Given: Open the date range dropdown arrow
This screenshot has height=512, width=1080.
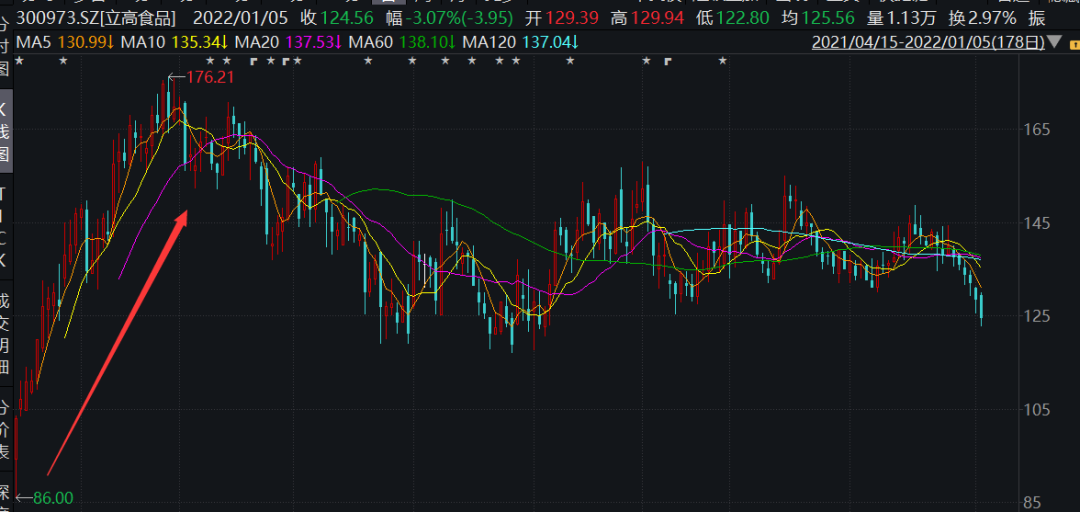Looking at the screenshot, I should point(1055,43).
